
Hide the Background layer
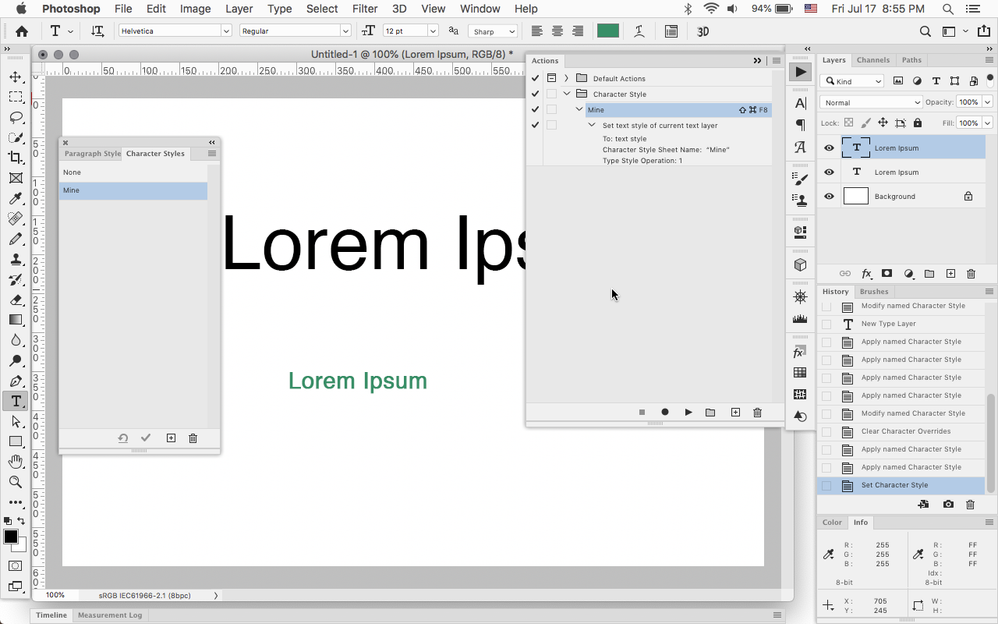coord(828,197)
